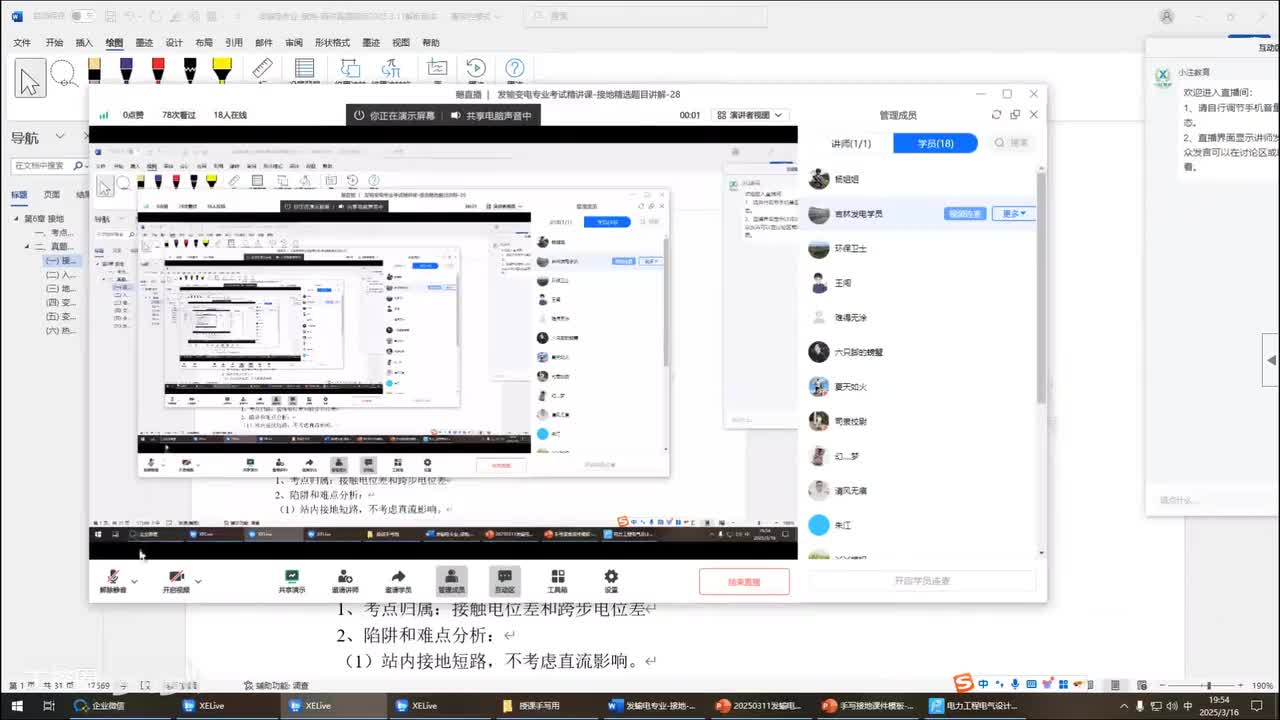This screenshot has width=1280, height=720.
Task: Refresh the 管理成员 member list
Action: click(997, 115)
